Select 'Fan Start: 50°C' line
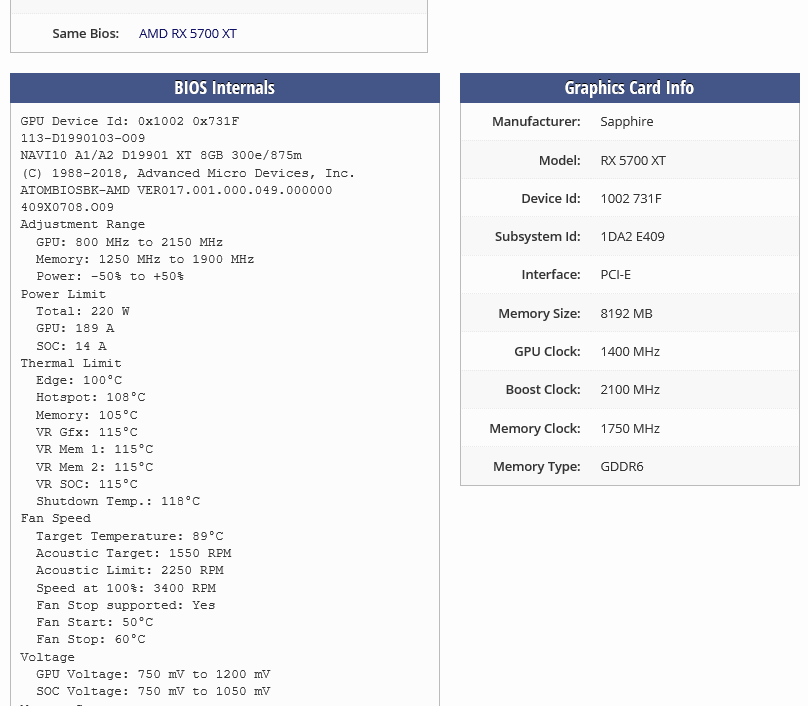The image size is (808, 706). tap(94, 623)
